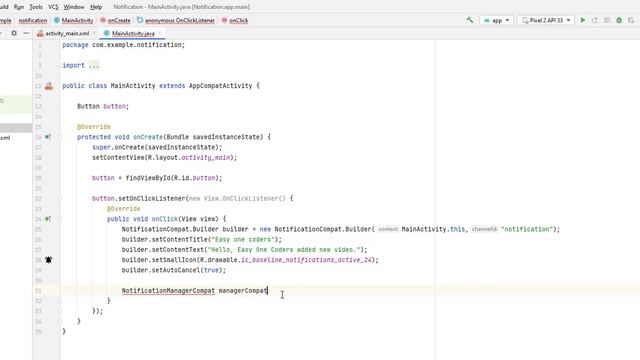Viewport: 640px width, 360px height.
Task: Click the NotificationManagerCompat text on line 31
Action: pyautogui.click(x=168, y=291)
